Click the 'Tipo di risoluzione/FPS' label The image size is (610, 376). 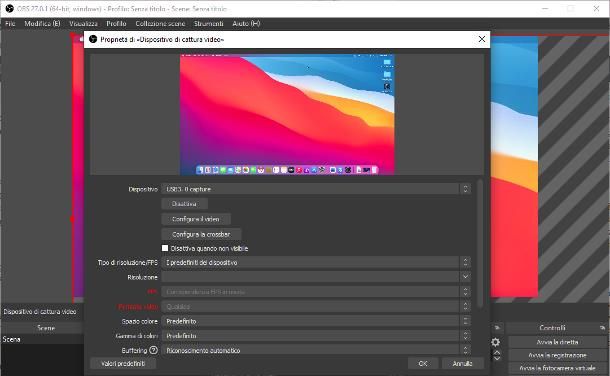128,262
